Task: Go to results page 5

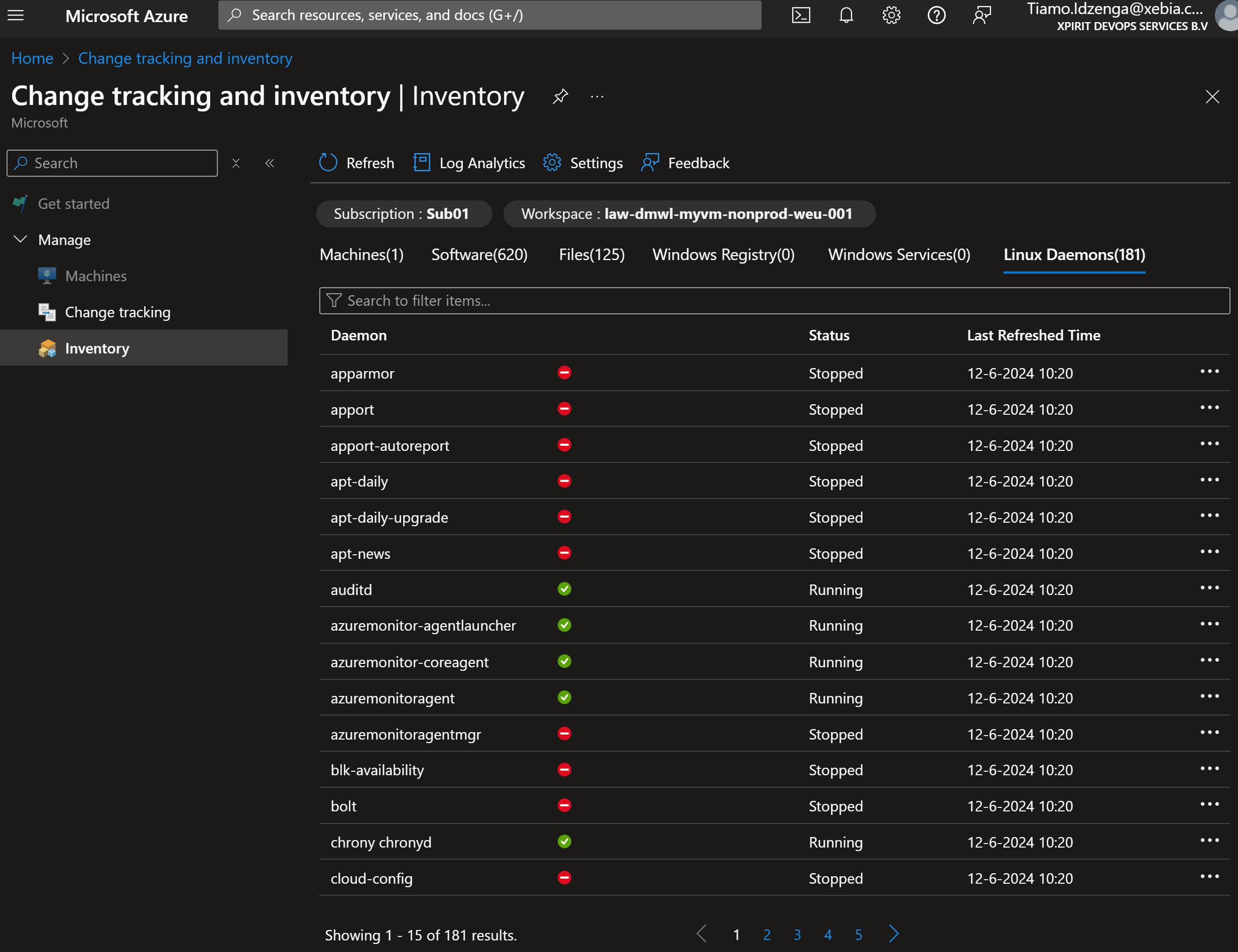Action: pos(858,934)
